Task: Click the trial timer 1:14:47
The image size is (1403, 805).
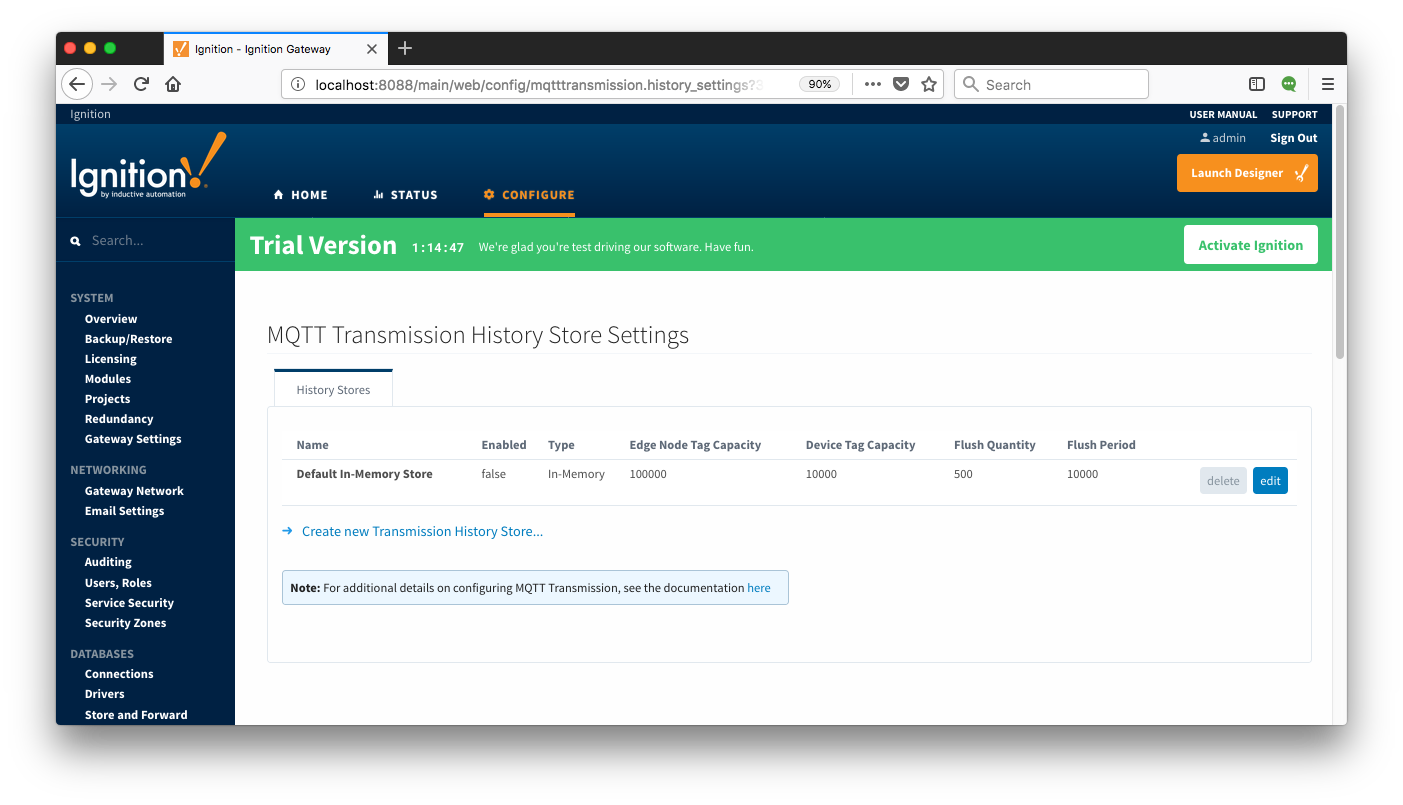Action: [438, 247]
